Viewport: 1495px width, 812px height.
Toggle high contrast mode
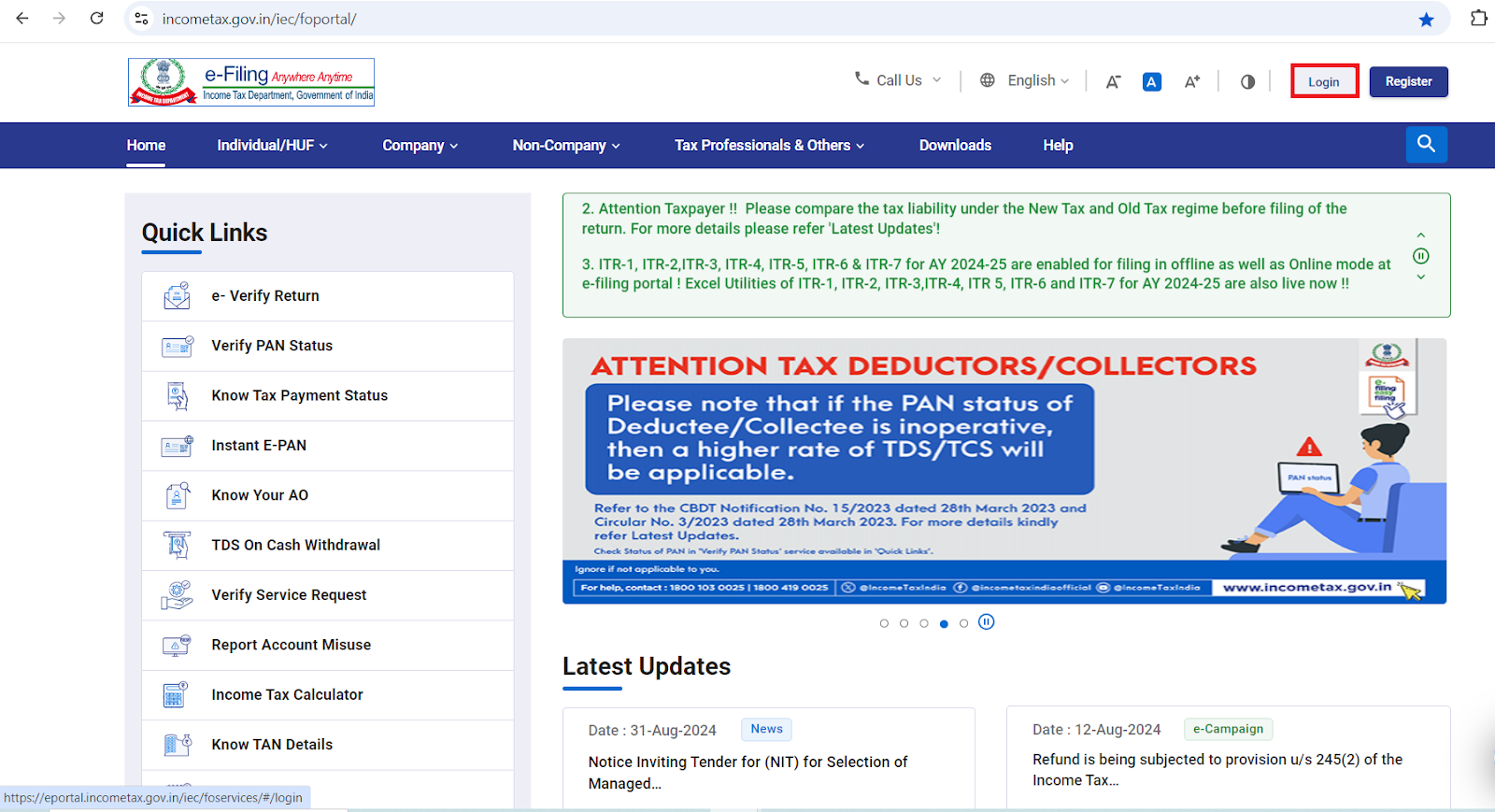[x=1247, y=82]
